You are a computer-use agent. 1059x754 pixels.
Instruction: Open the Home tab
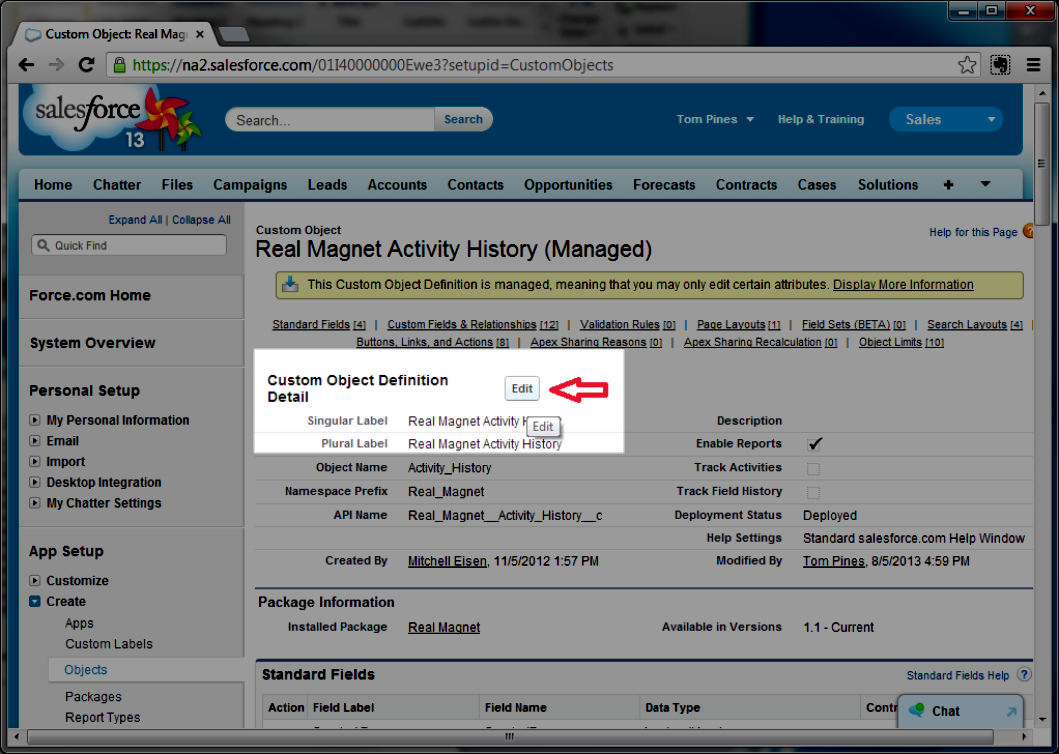pyautogui.click(x=53, y=184)
